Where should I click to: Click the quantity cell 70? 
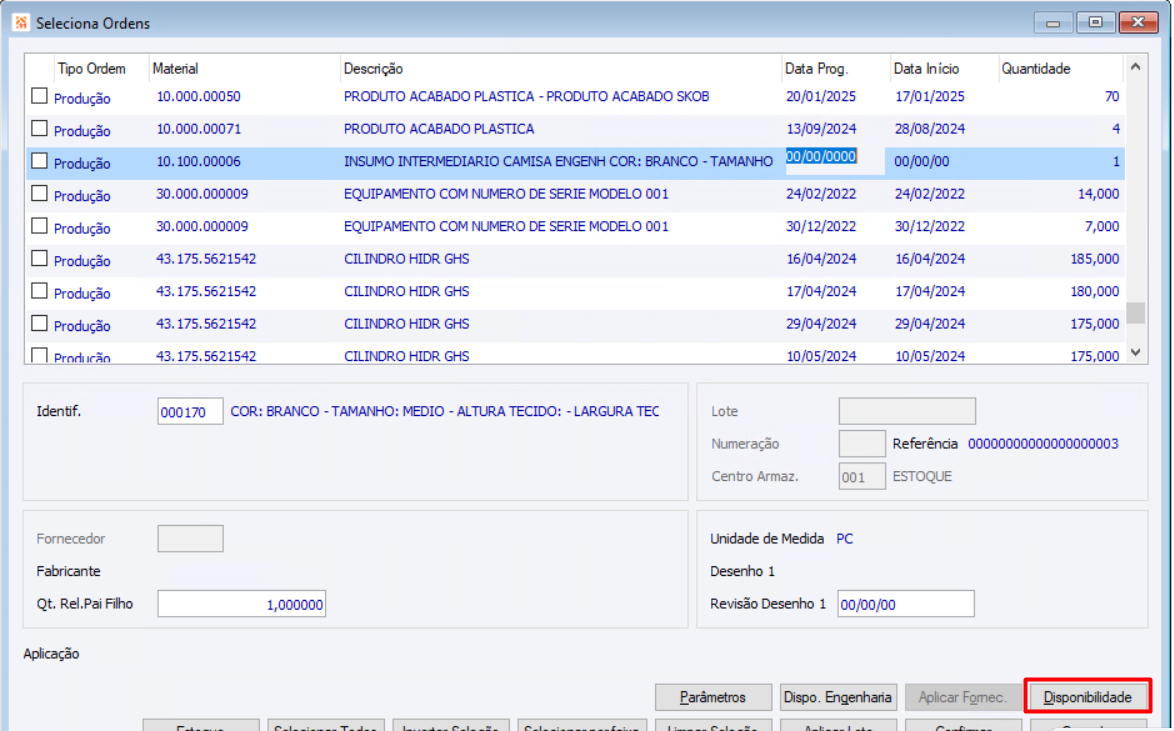pos(1112,97)
